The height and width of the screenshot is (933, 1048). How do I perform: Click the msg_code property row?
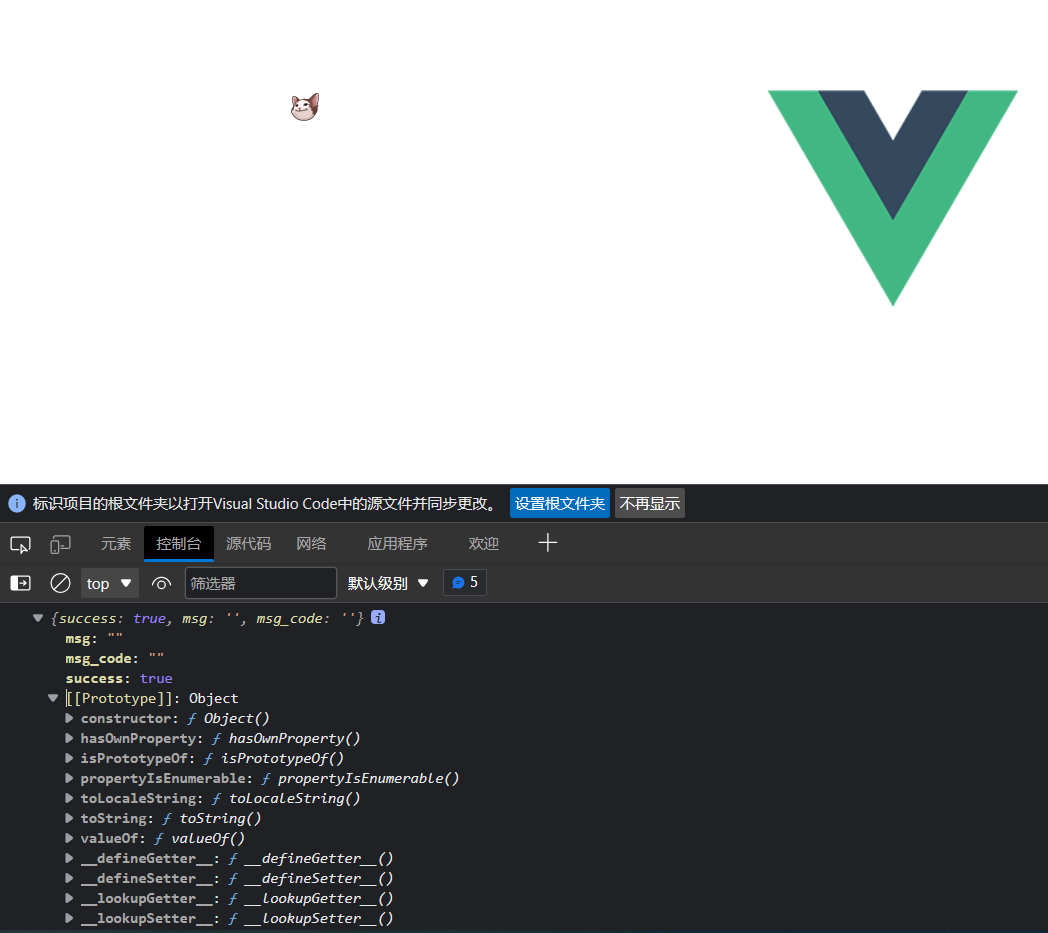point(115,658)
